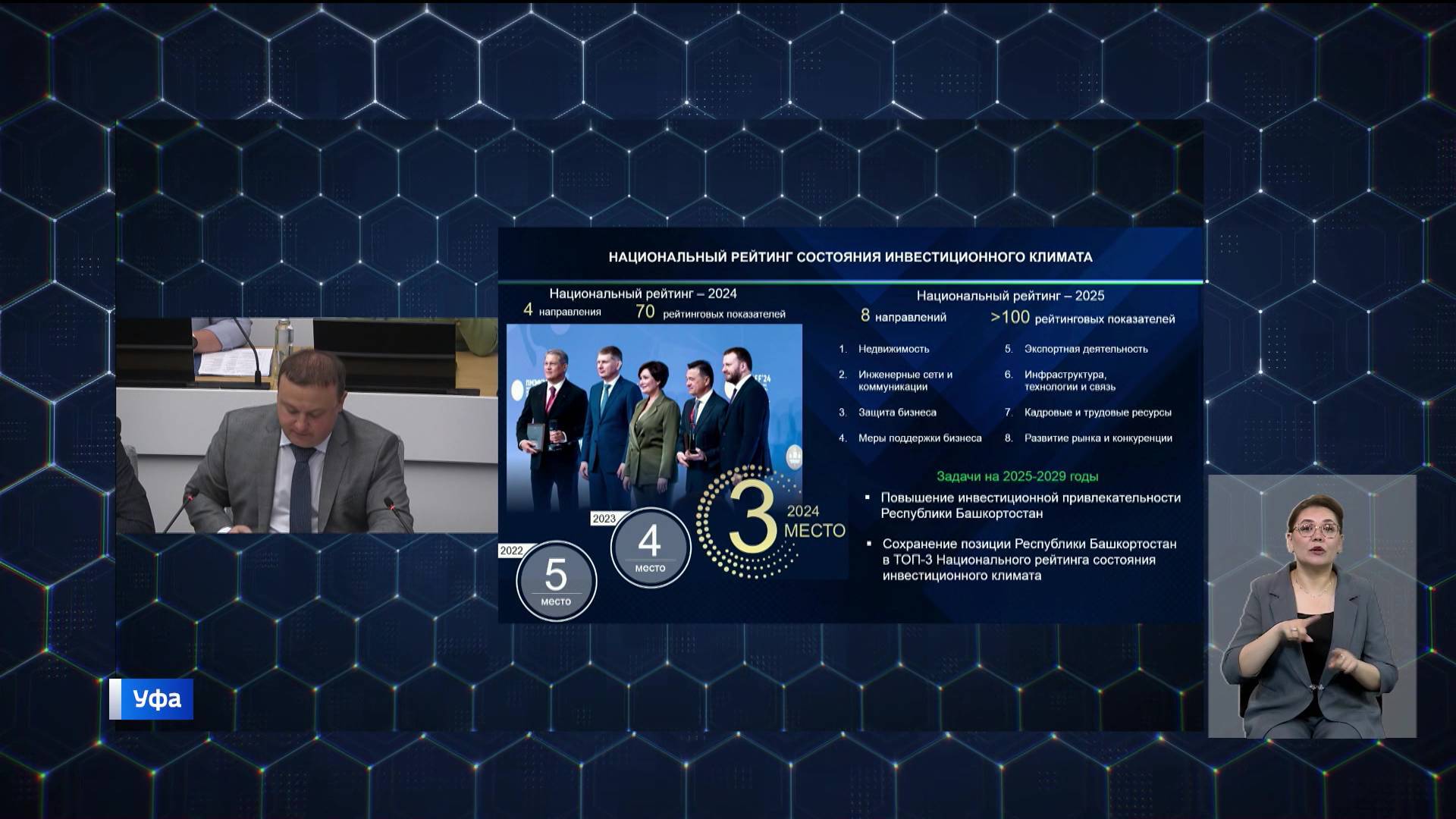1456x819 pixels.
Task: Click list item Недвижимость
Action: pos(893,349)
